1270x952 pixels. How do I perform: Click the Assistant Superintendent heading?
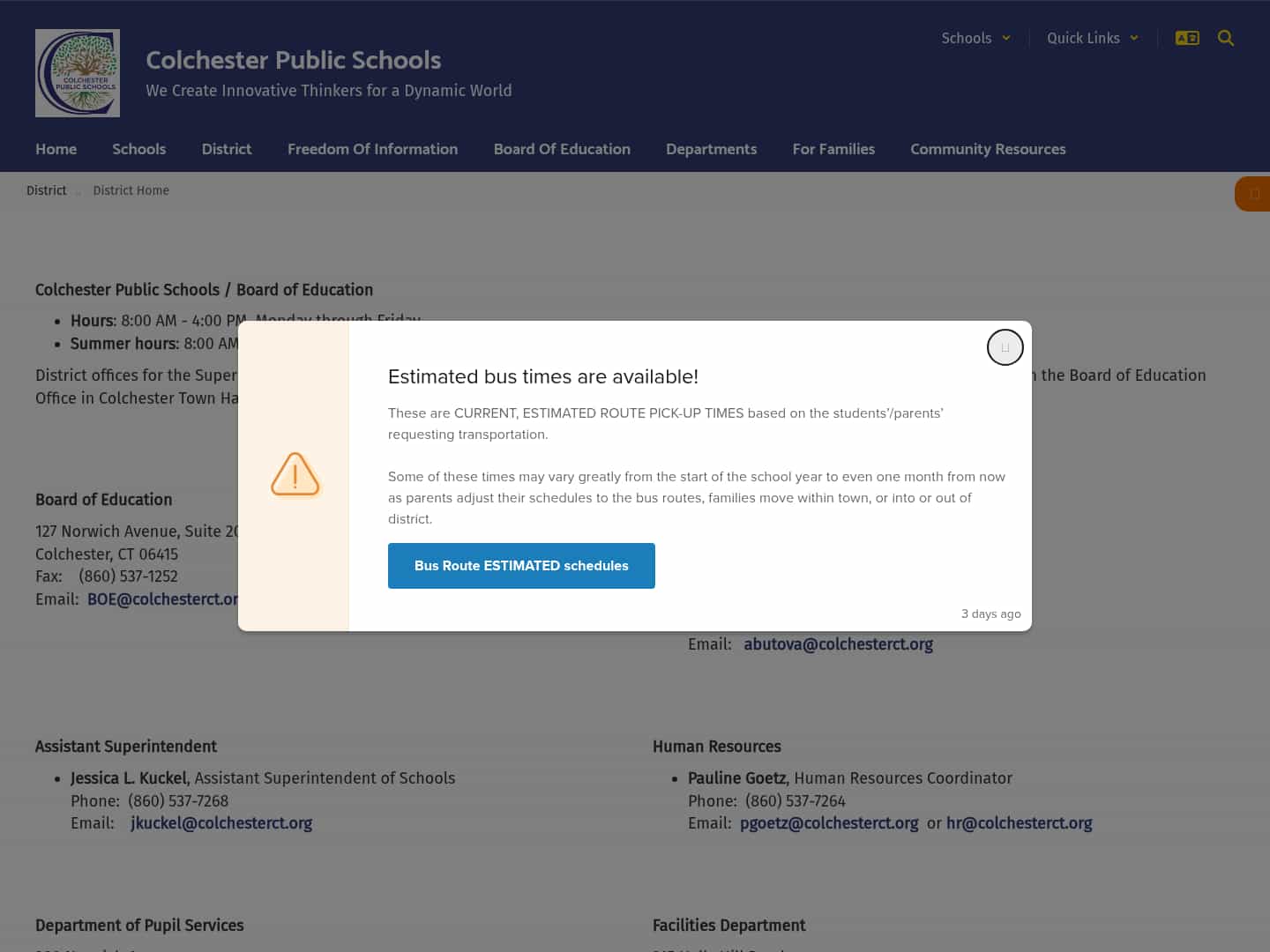(x=126, y=747)
